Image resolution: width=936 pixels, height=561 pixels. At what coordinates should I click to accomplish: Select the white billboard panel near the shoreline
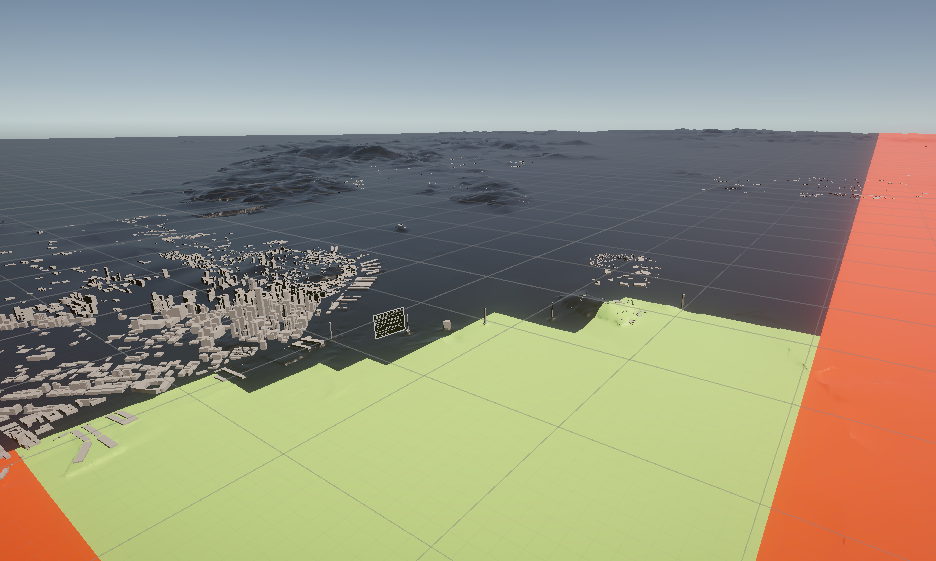390,323
